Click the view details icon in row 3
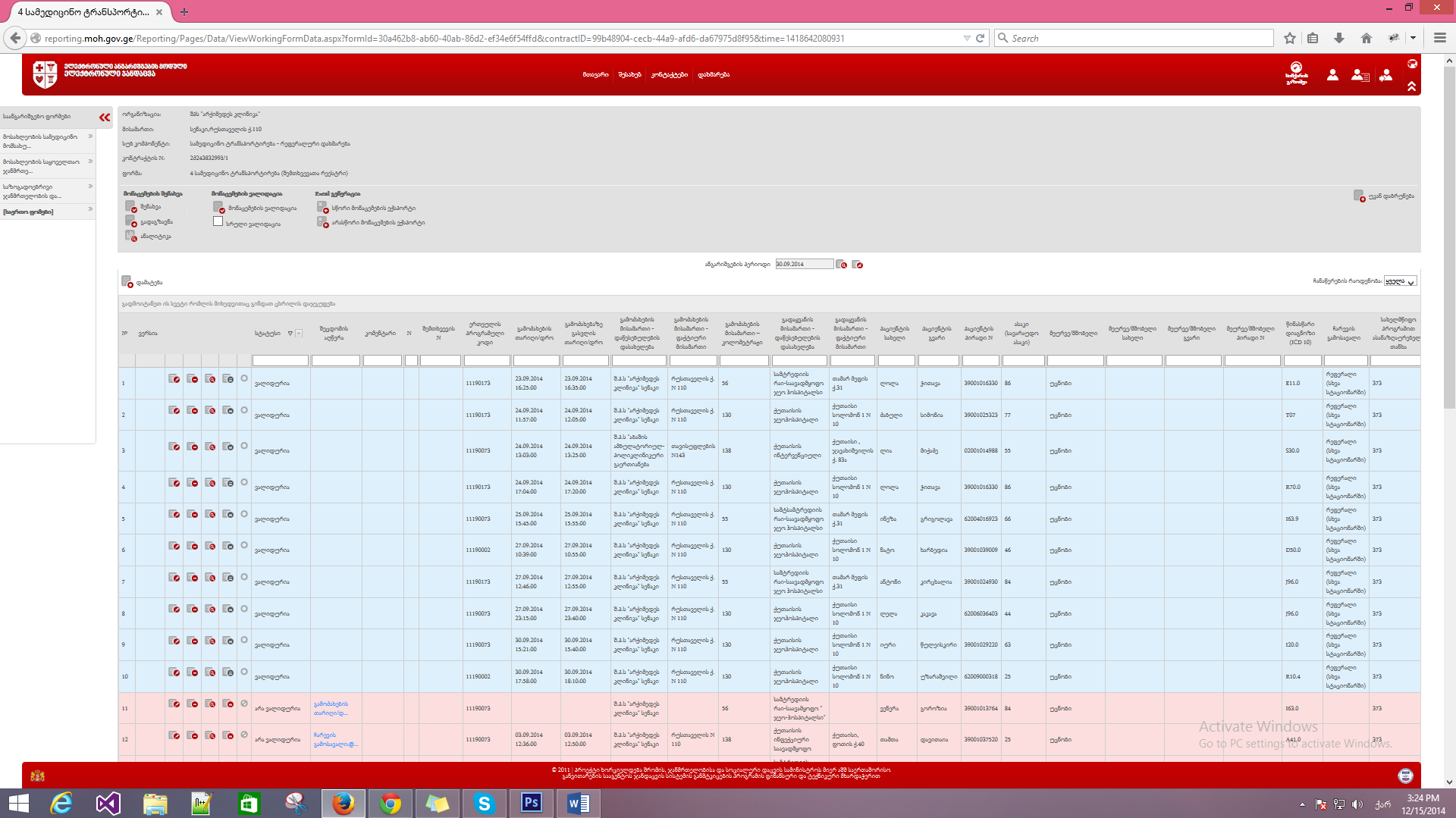This screenshot has height=818, width=1456. click(x=210, y=447)
